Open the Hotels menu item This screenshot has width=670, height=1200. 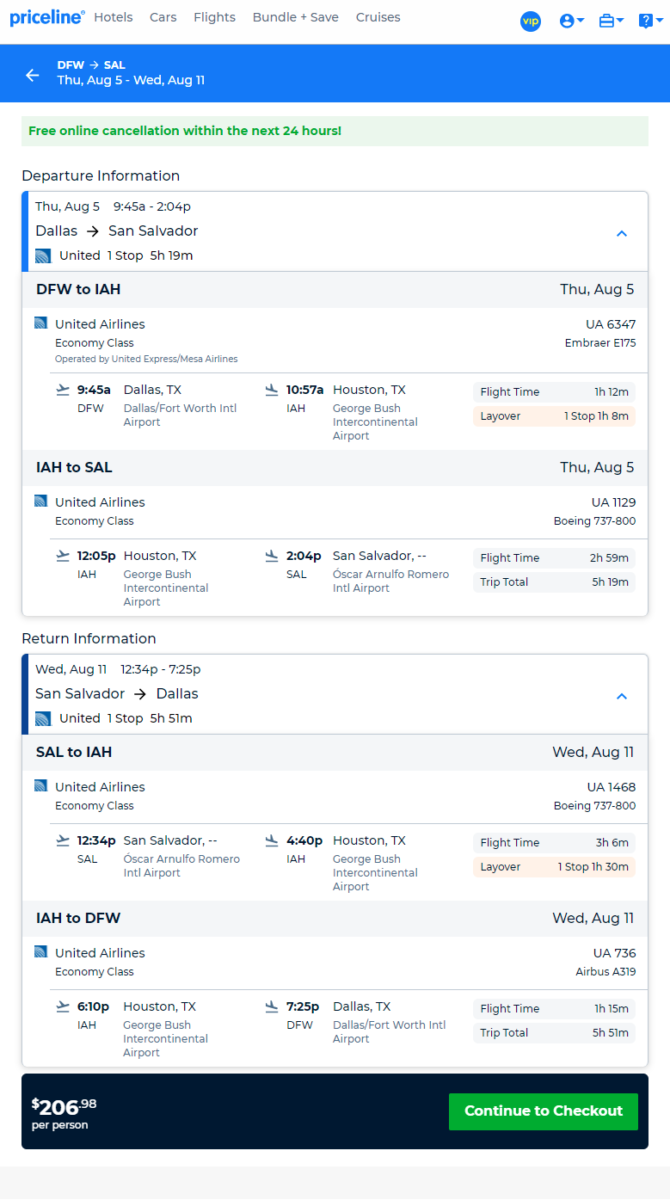pyautogui.click(x=113, y=17)
